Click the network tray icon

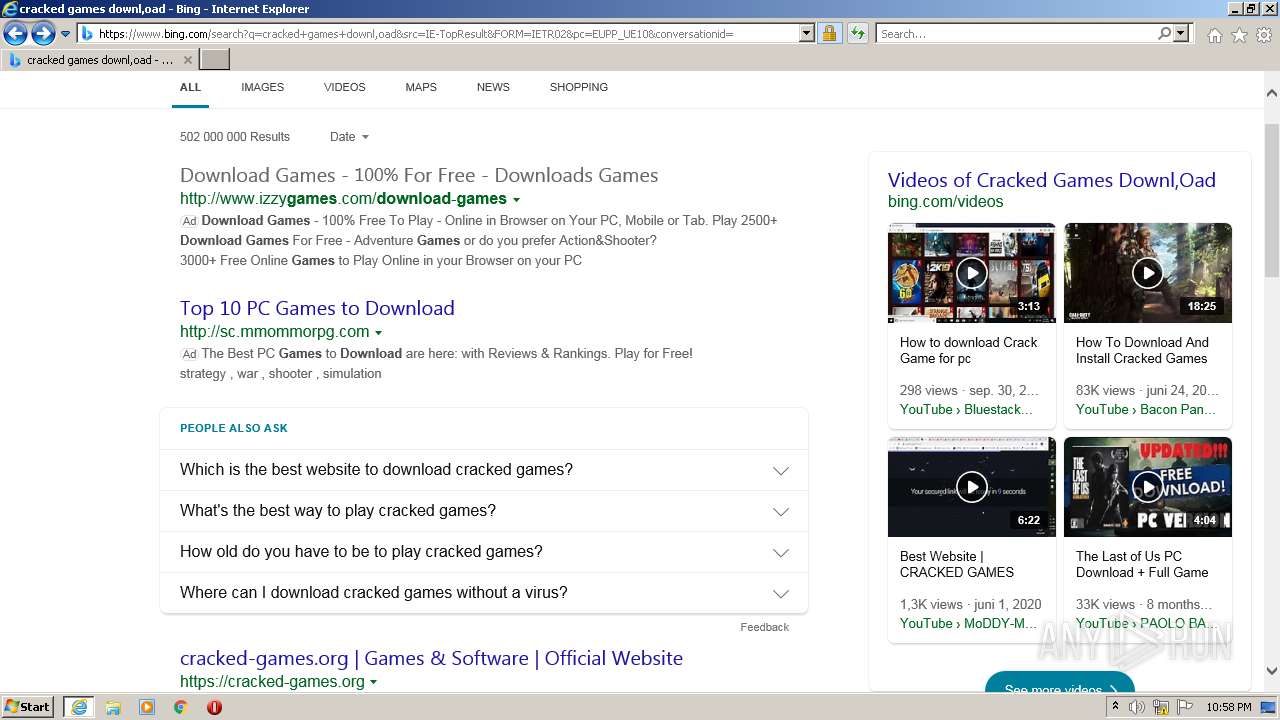1161,707
